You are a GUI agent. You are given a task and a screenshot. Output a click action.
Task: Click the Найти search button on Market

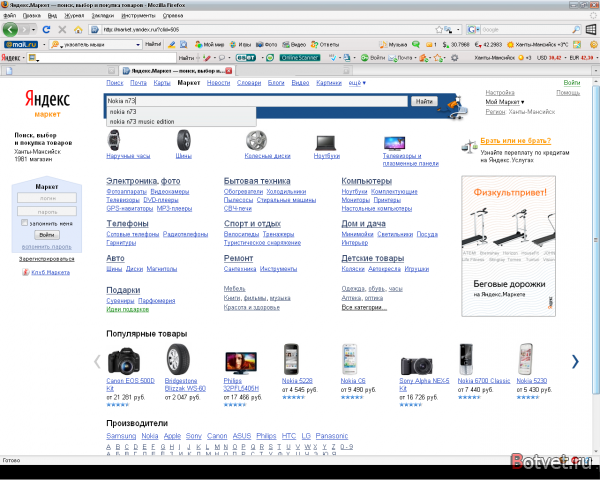(x=424, y=101)
